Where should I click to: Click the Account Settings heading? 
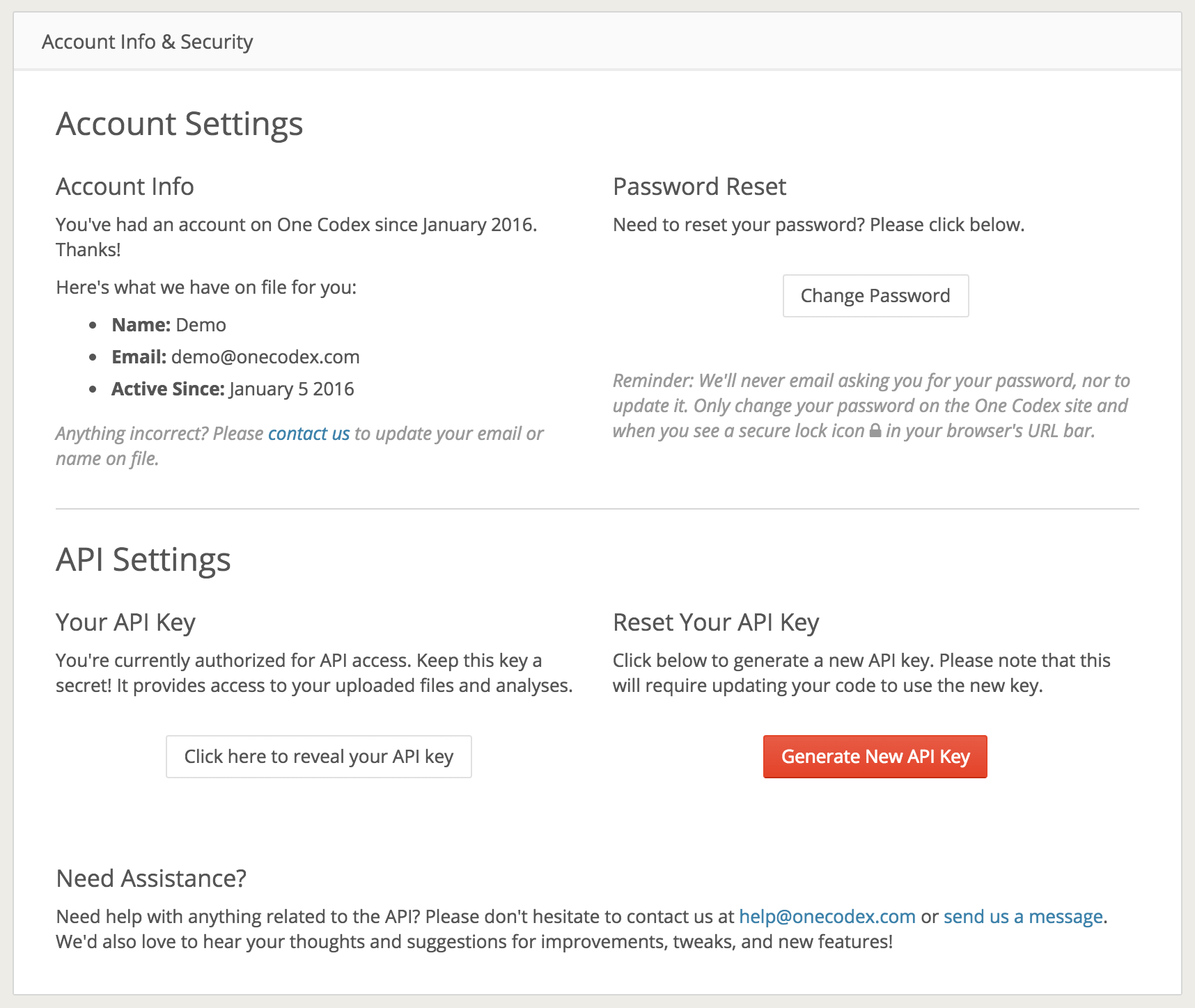(x=179, y=124)
